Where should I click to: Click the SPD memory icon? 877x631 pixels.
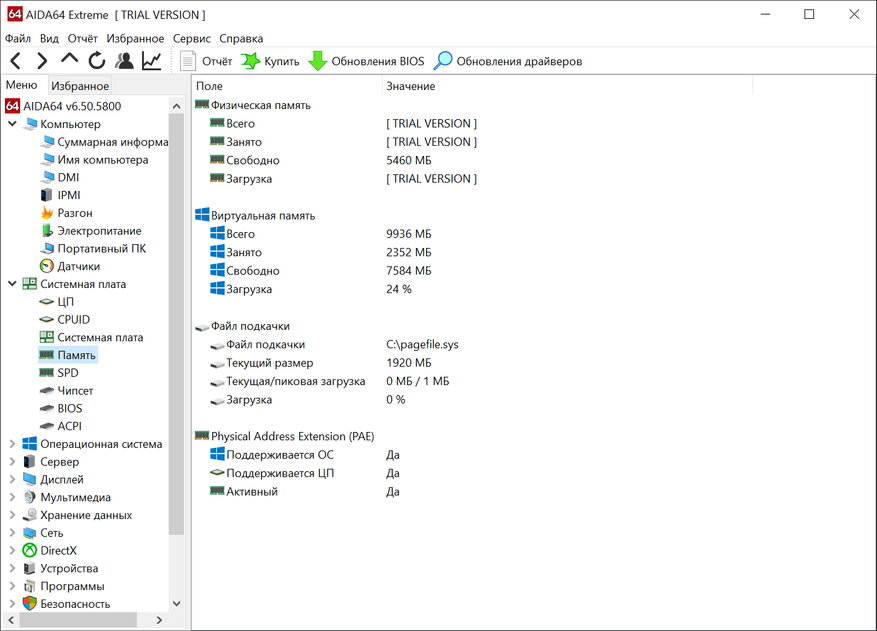[46, 373]
